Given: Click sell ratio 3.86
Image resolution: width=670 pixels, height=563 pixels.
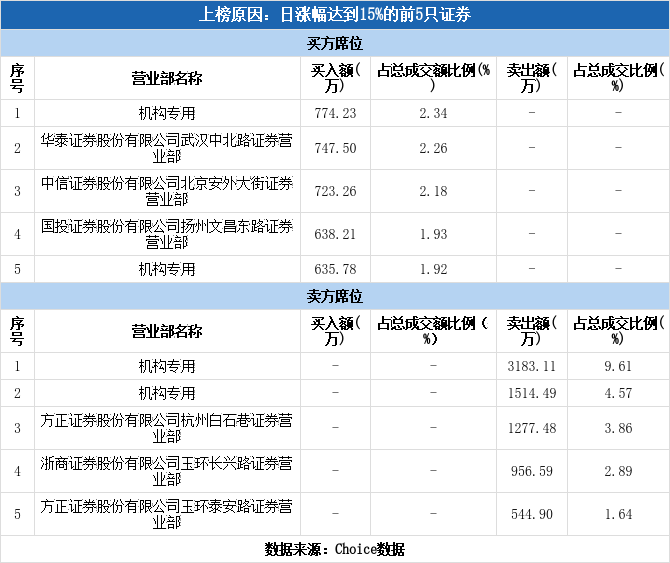Looking at the screenshot, I should click(618, 428).
